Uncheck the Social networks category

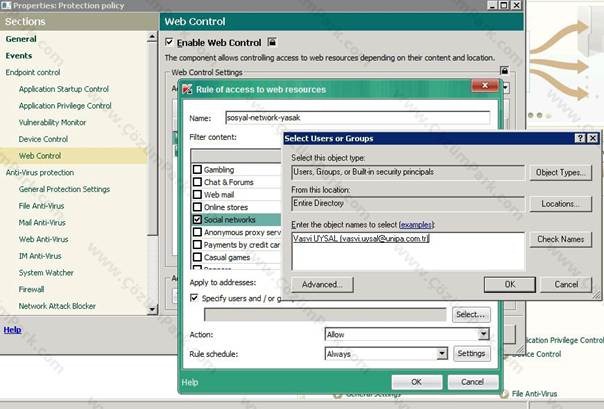(x=197, y=220)
